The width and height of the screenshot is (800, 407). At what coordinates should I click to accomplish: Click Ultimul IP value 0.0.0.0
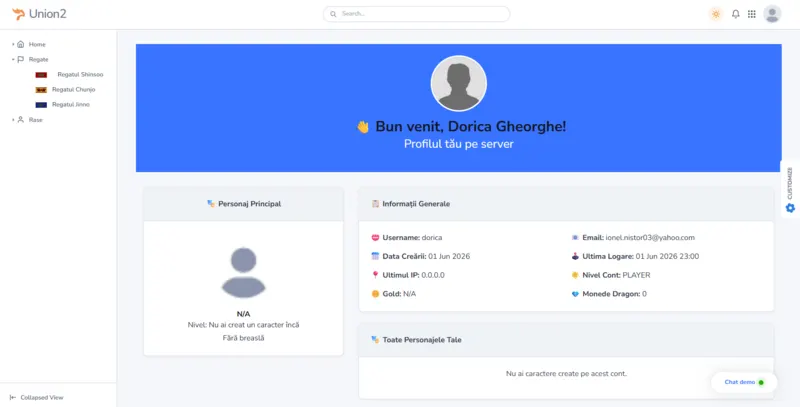[433, 275]
